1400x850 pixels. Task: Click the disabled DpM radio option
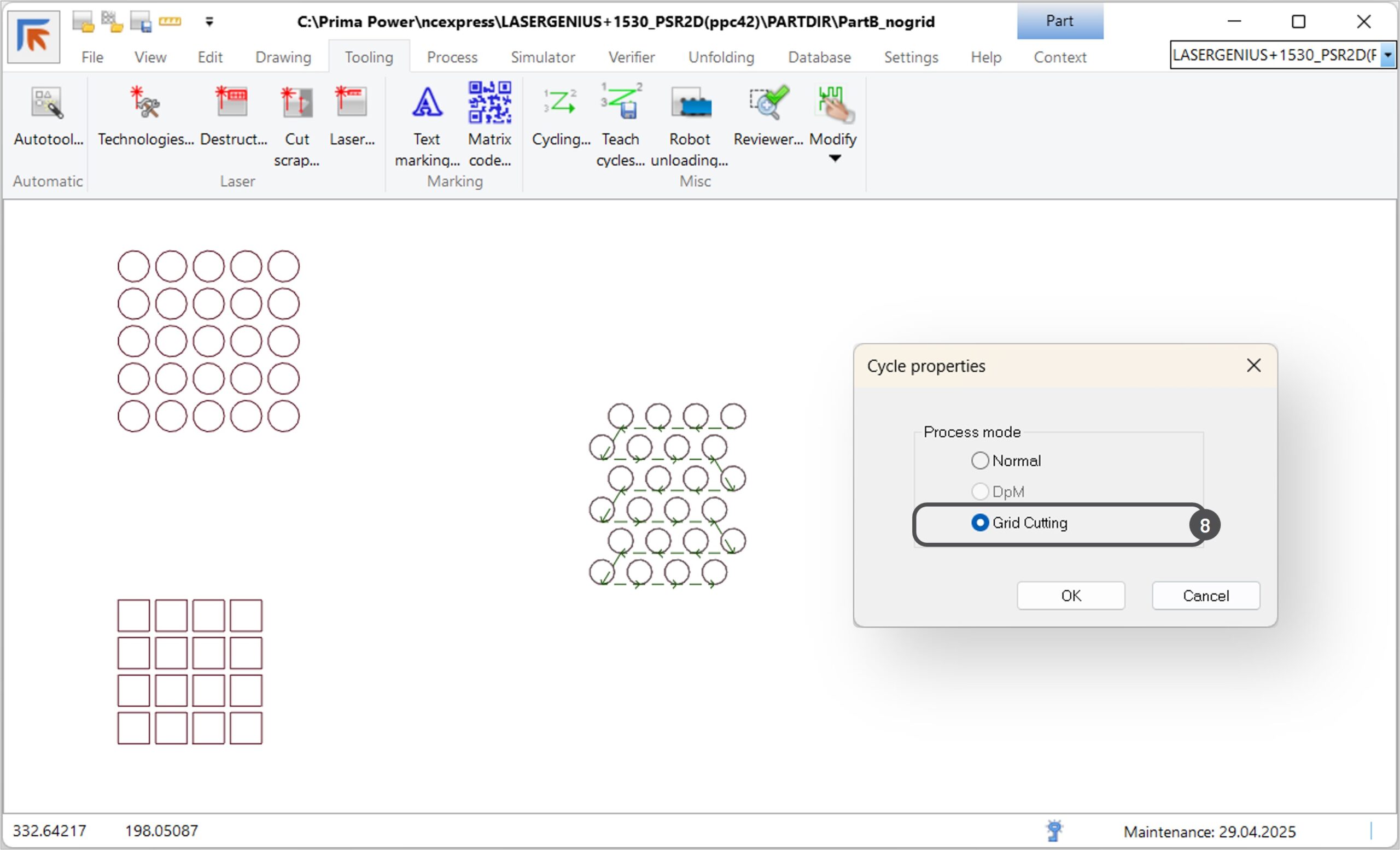(x=979, y=491)
